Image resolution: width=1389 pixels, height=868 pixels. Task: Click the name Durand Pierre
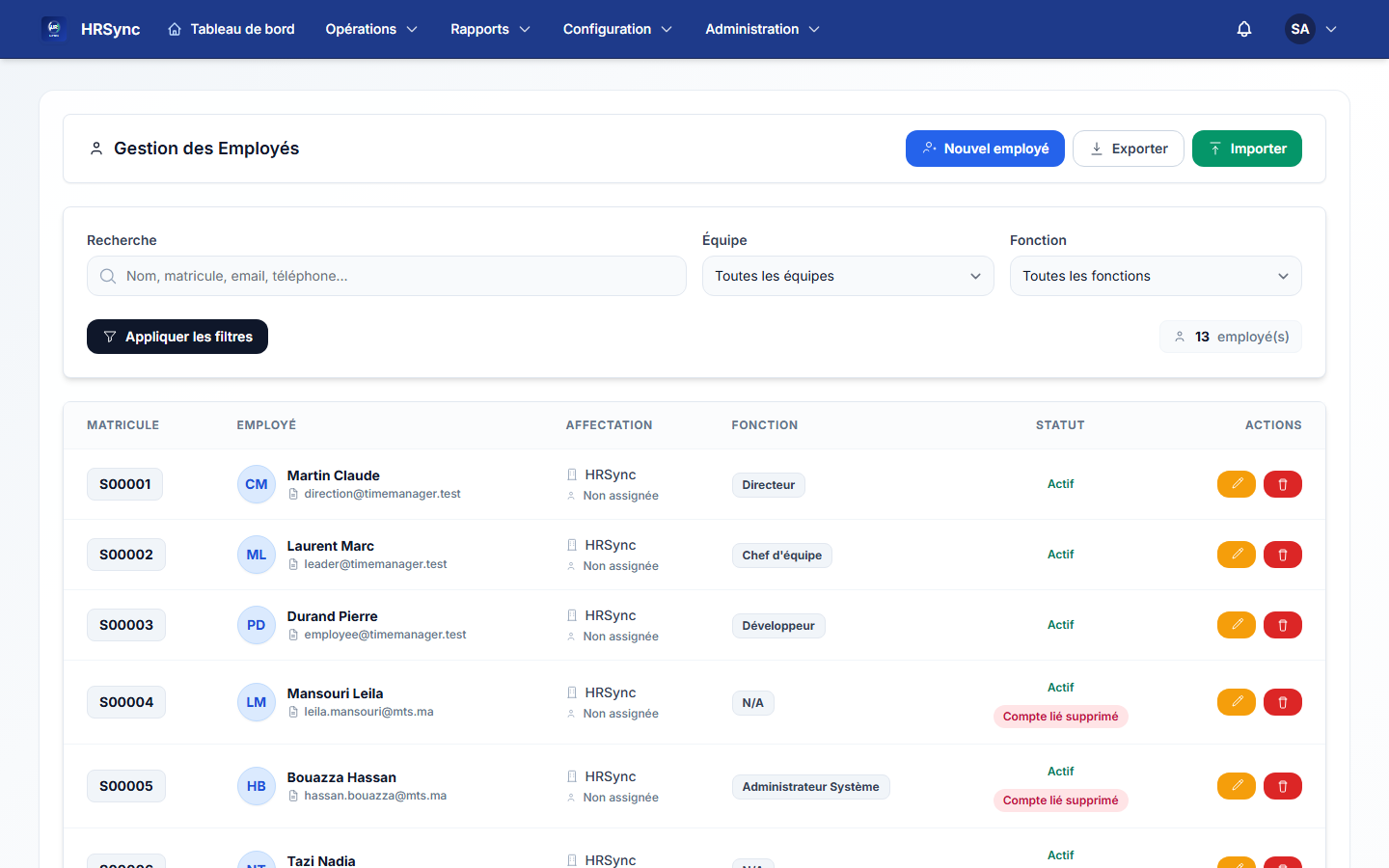pos(333,616)
